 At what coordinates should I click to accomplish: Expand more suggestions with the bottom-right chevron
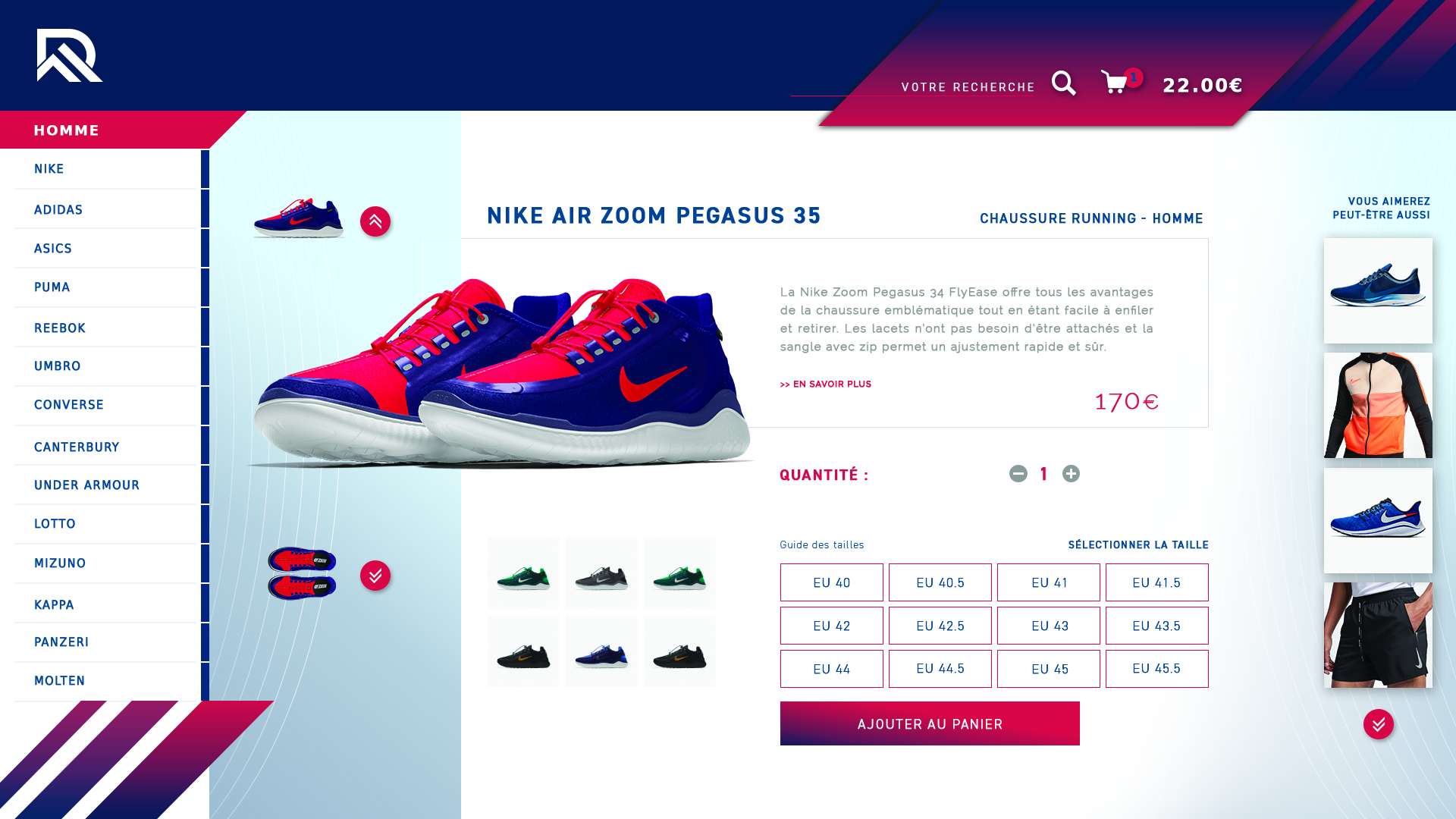[1379, 724]
